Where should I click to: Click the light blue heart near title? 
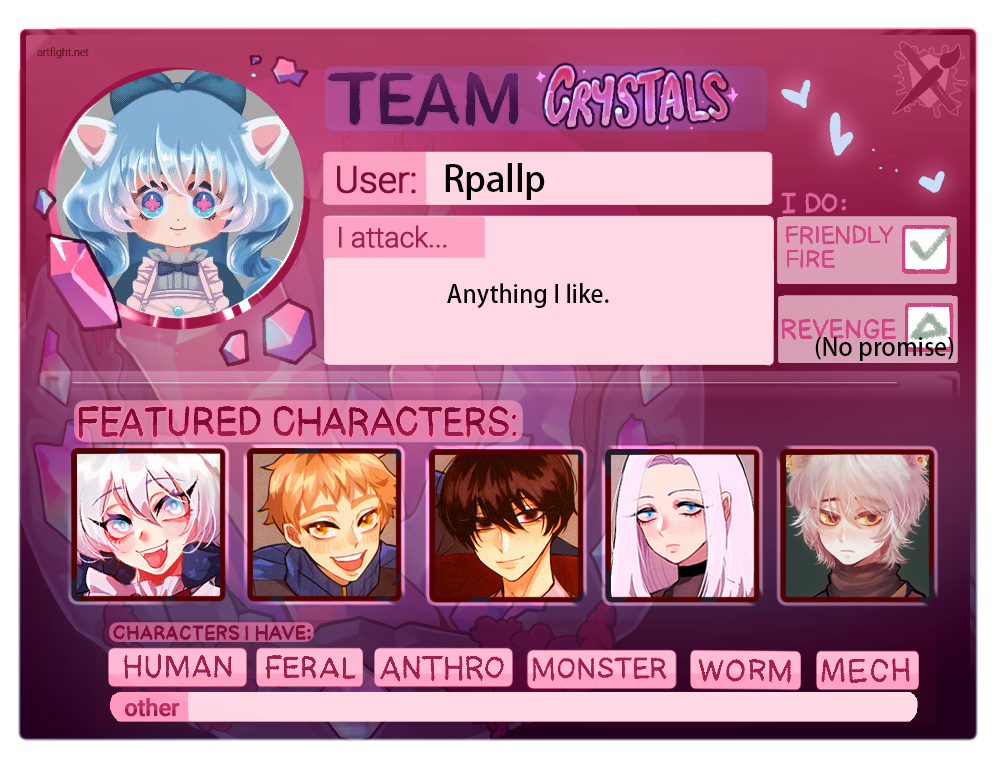[x=797, y=94]
